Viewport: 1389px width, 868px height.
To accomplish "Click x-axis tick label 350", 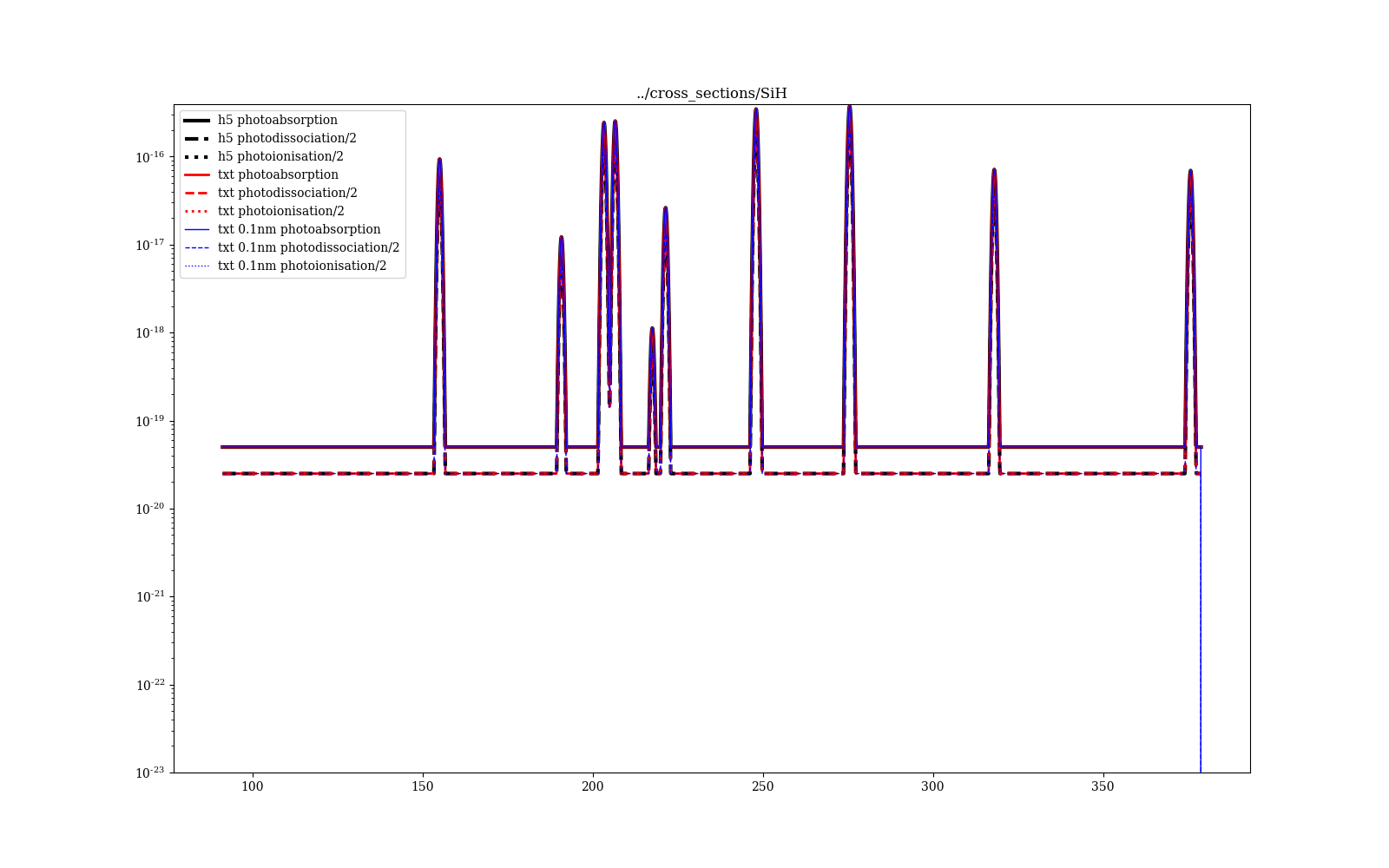I will [x=1103, y=786].
